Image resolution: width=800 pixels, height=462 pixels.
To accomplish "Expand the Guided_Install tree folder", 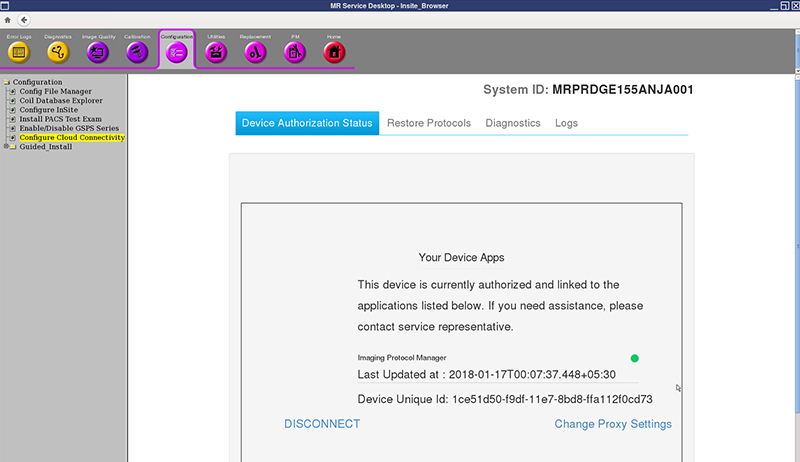I will [8, 147].
